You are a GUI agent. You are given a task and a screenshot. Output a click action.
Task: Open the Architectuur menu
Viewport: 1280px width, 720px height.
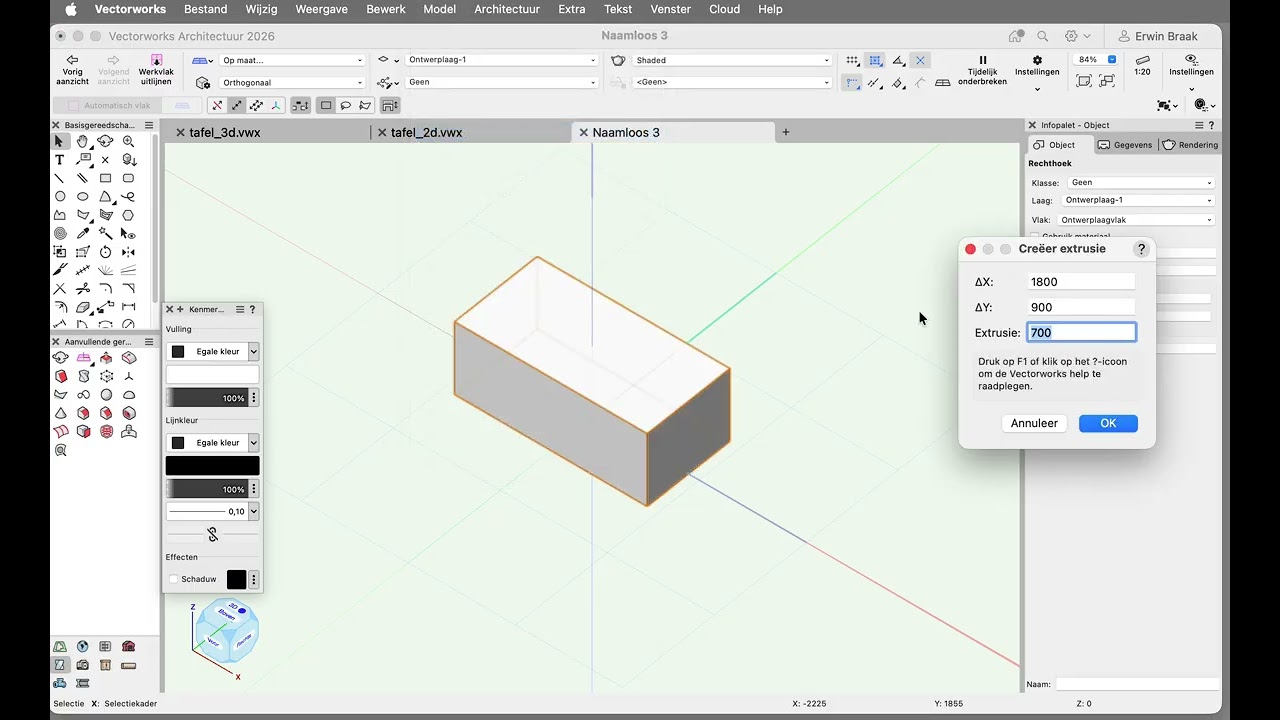point(507,9)
